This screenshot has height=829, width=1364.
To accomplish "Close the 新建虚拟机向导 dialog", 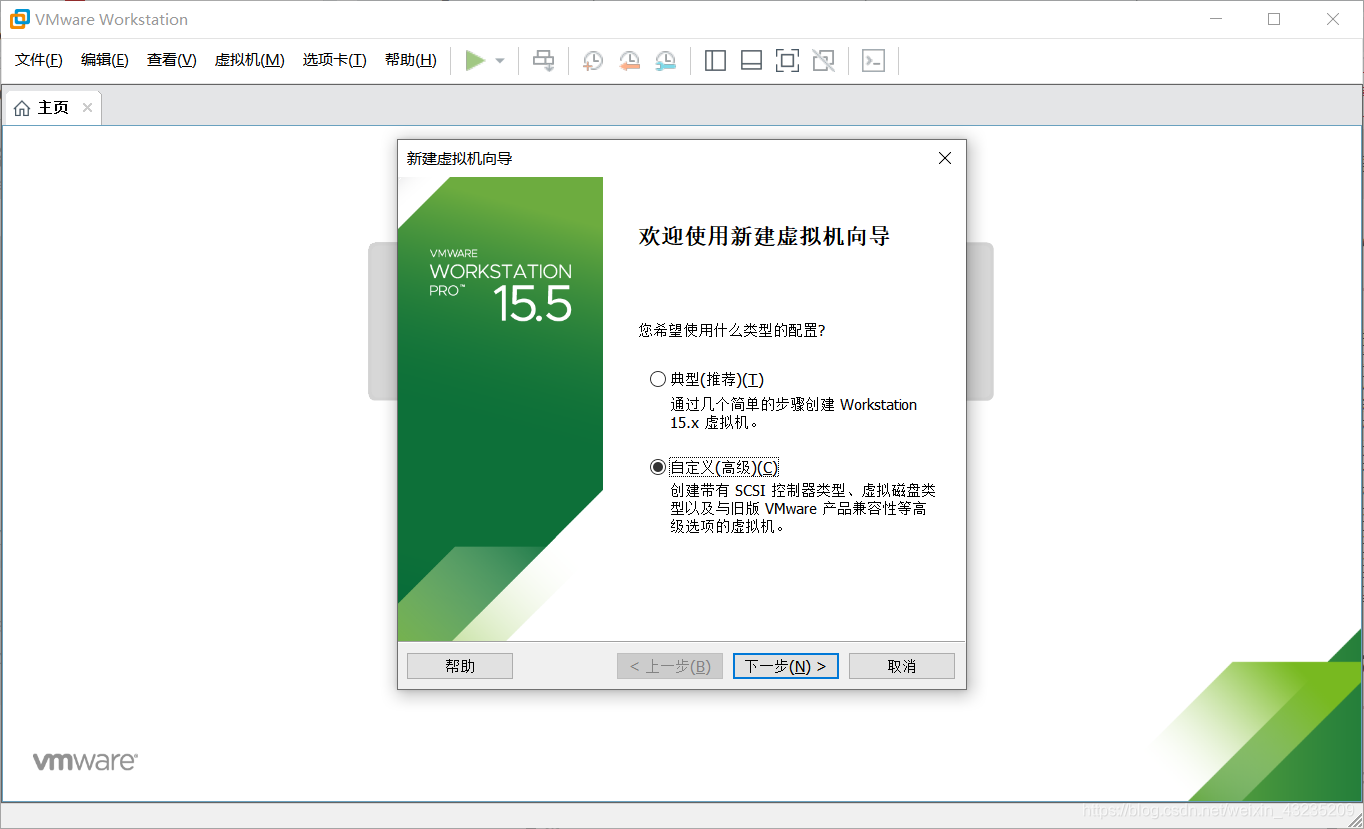I will point(945,158).
